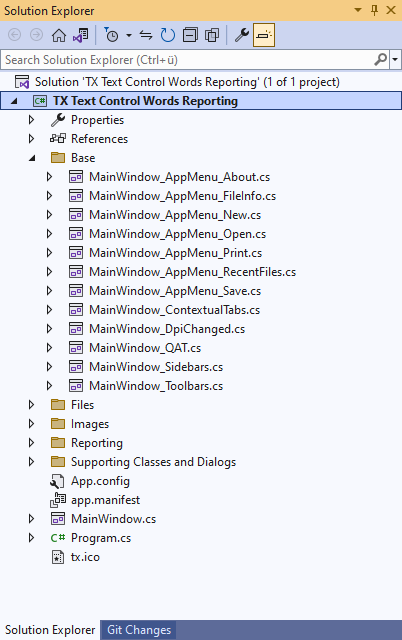Click the Home icon in toolbar

(x=59, y=35)
